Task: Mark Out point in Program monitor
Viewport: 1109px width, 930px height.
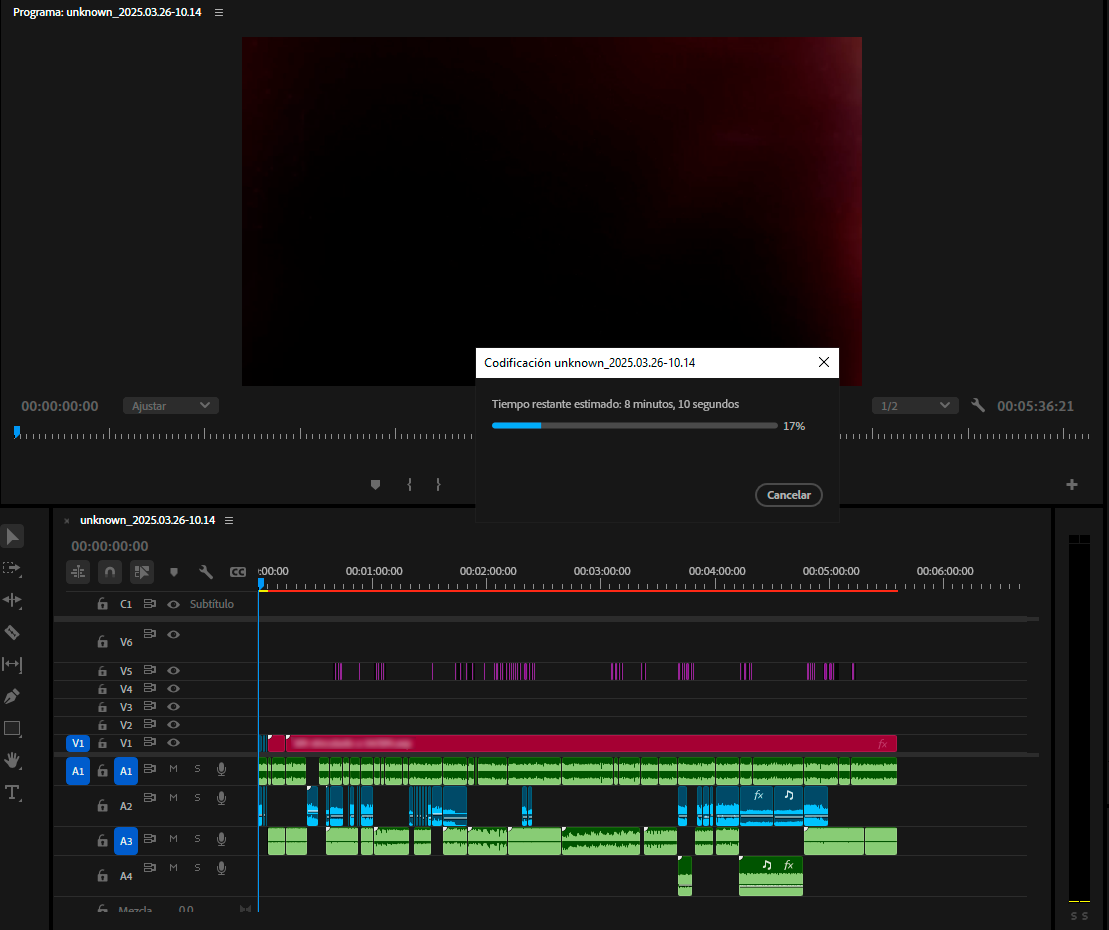Action: point(439,484)
